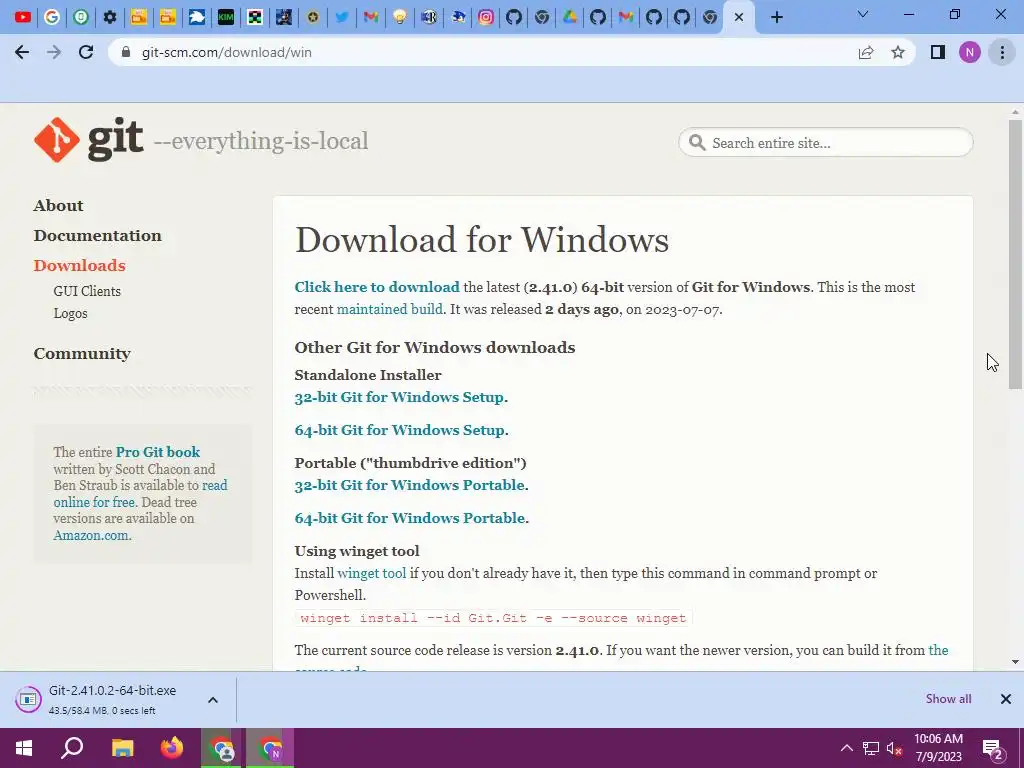This screenshot has width=1024, height=768.
Task: Close the active git-scm tab
Action: point(739,18)
